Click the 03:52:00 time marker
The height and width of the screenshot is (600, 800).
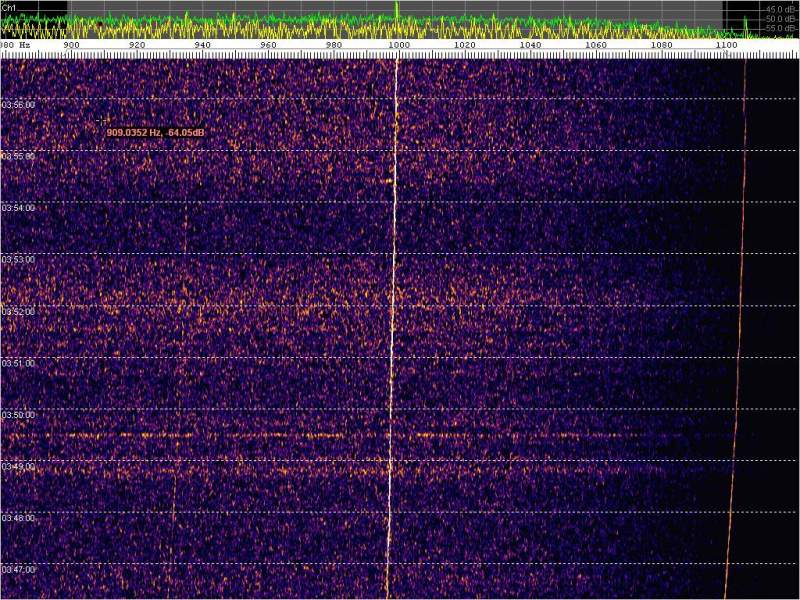[x=19, y=311]
